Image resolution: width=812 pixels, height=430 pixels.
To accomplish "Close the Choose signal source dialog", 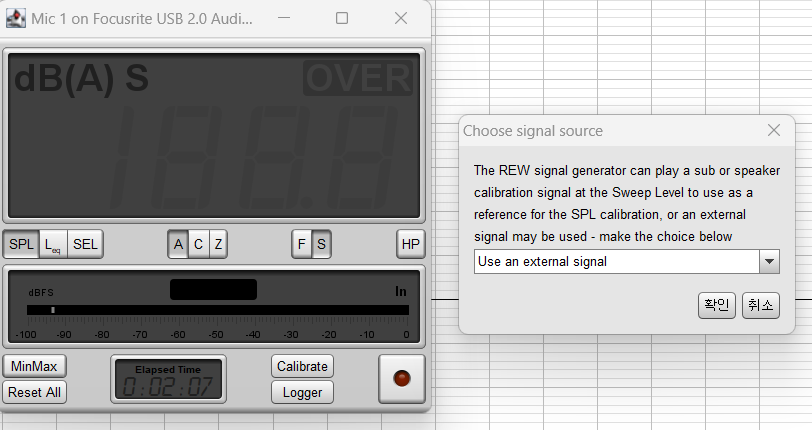I will (774, 130).
